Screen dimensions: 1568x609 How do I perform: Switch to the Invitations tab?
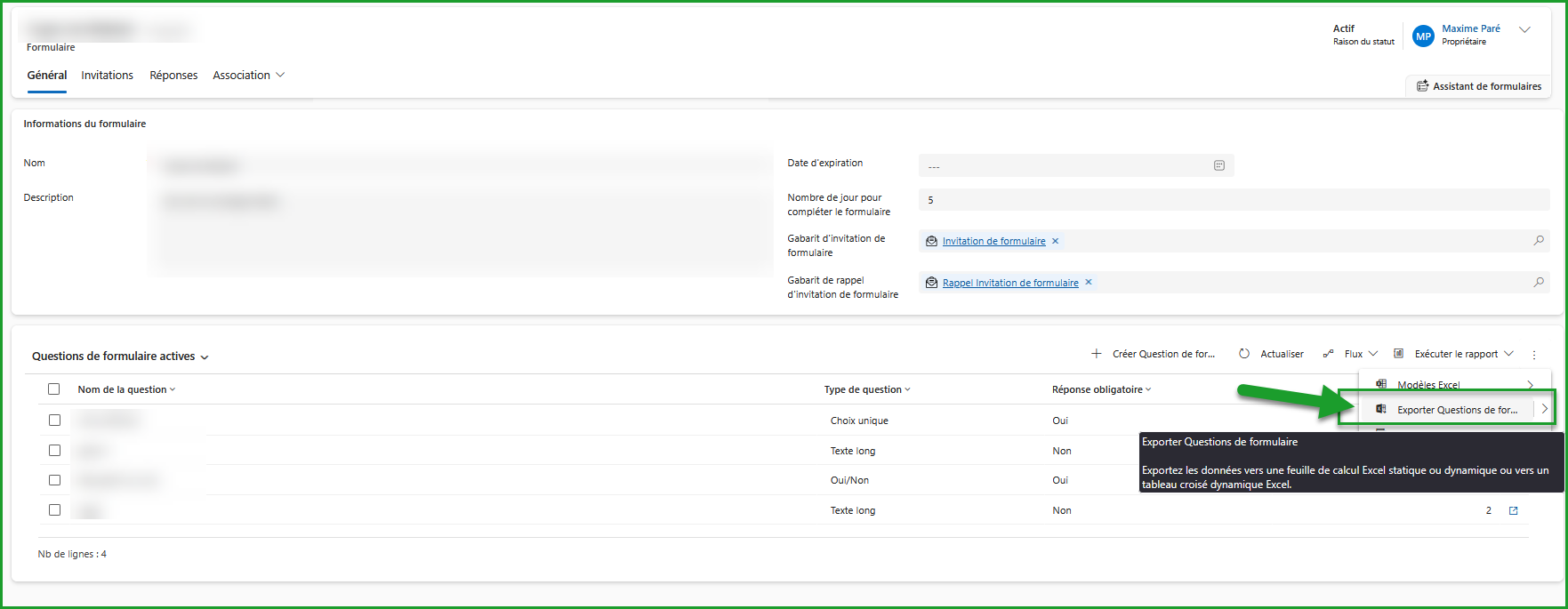(107, 76)
